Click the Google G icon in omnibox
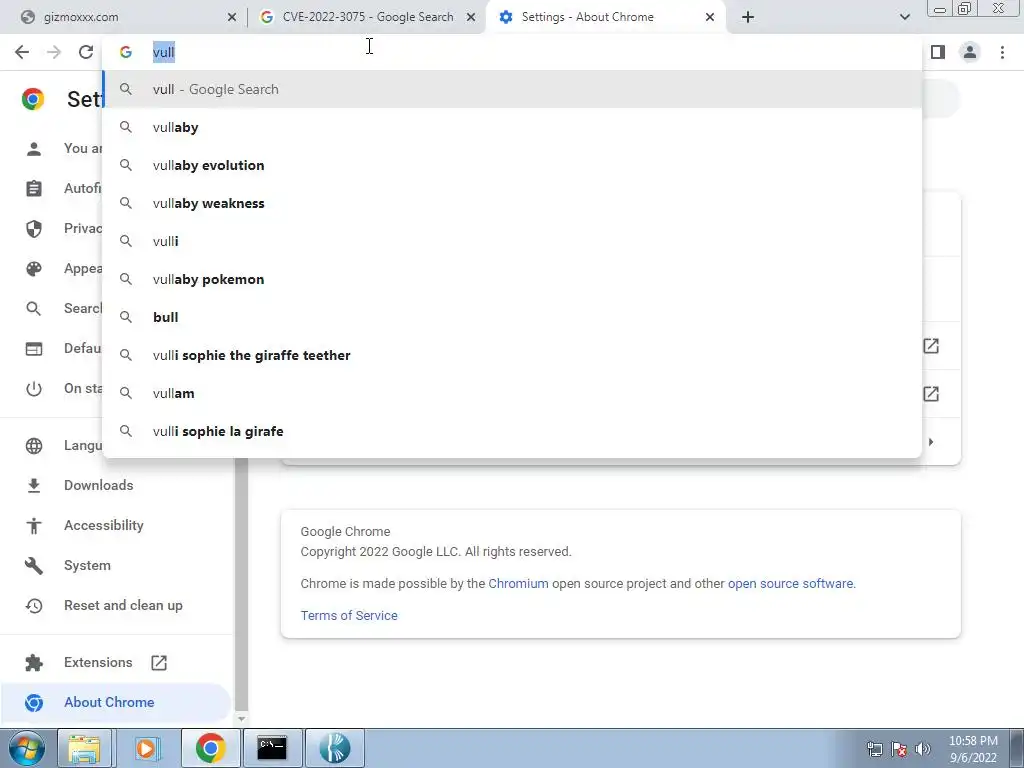Screen dimensions: 1024x768 pos(125,52)
